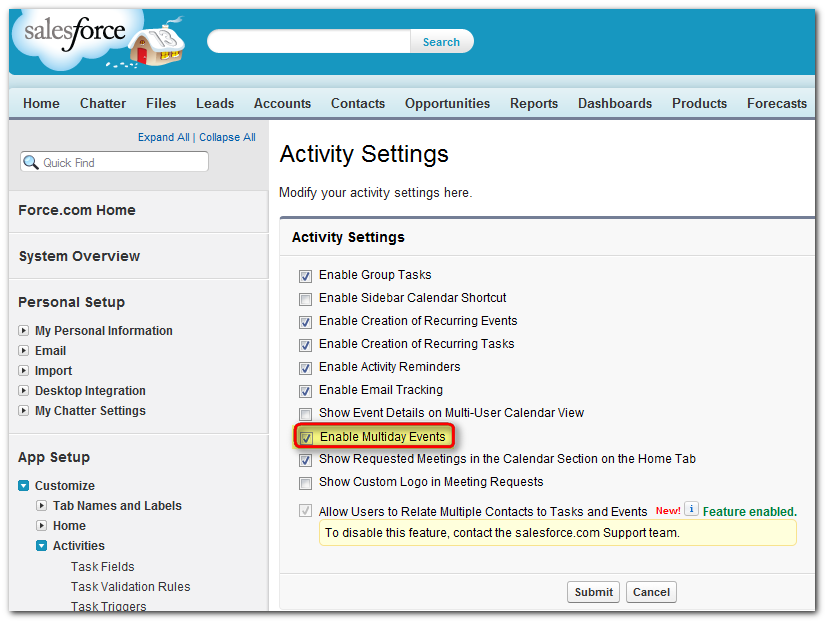Click the Search button

click(441, 42)
